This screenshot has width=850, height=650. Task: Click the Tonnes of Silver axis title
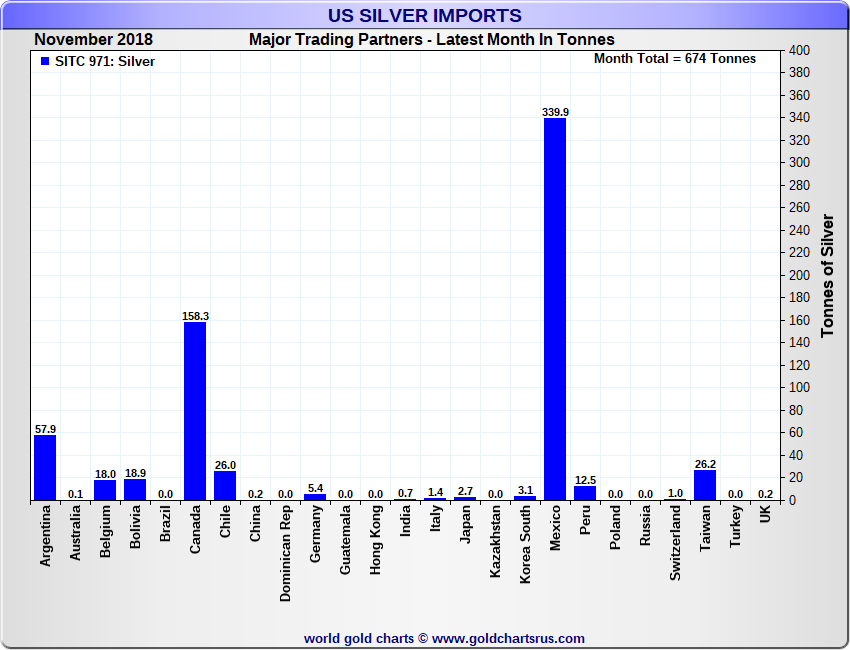tap(827, 275)
